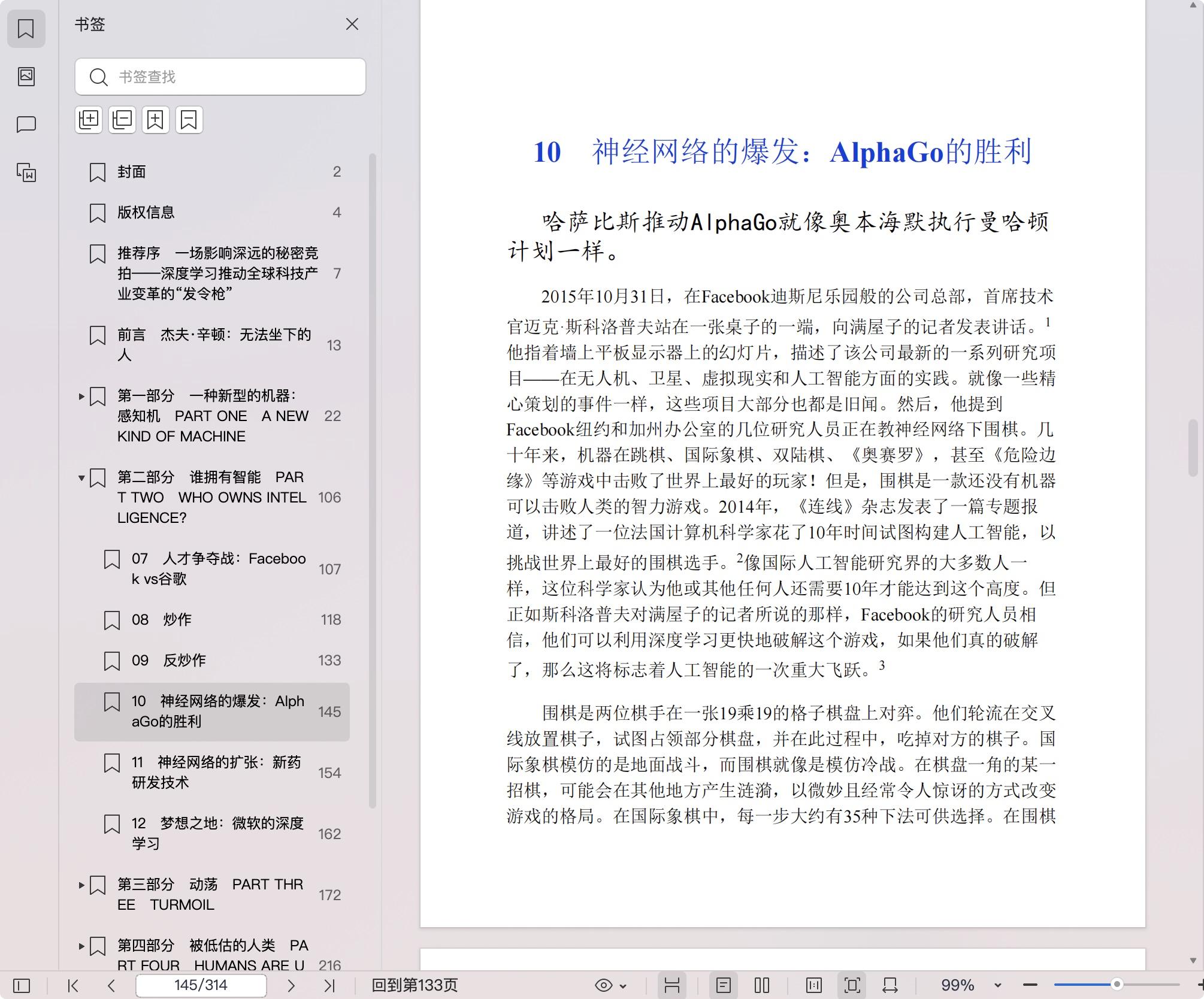The height and width of the screenshot is (999, 1204).
Task: Click the 99% zoom value
Action: click(957, 985)
